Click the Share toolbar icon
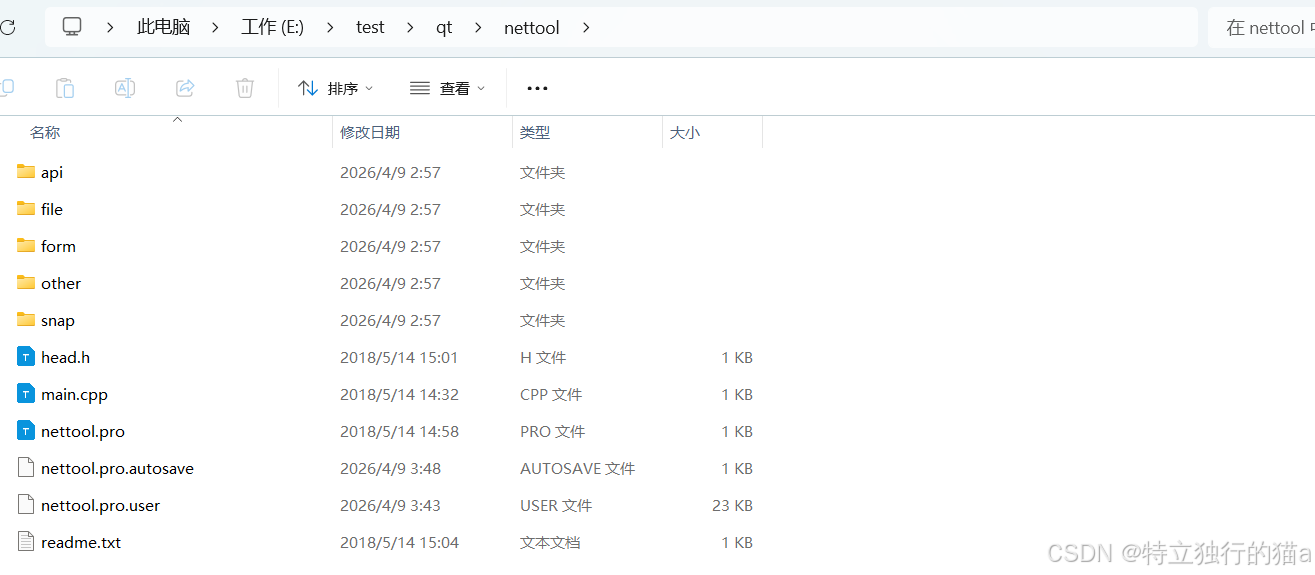Screen dimensions: 1315x575 click(185, 88)
